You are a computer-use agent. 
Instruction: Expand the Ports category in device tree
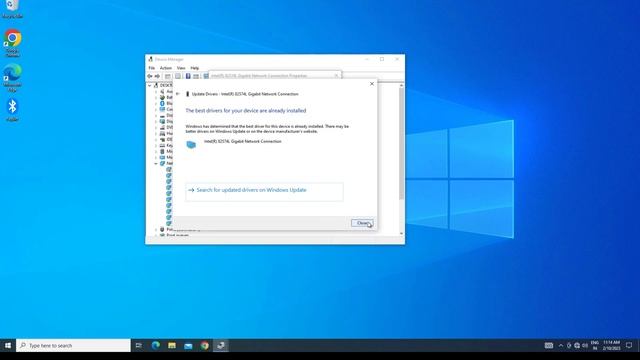[156, 229]
